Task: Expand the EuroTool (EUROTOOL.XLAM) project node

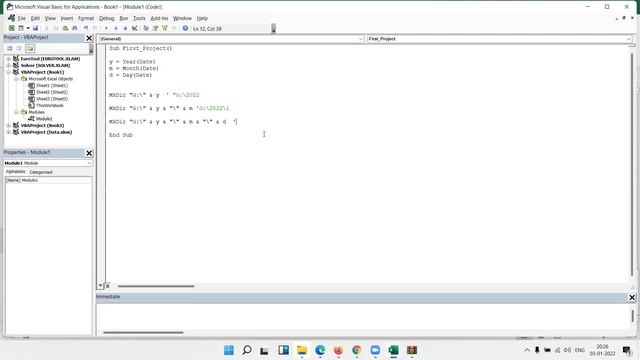Action: [x=9, y=59]
